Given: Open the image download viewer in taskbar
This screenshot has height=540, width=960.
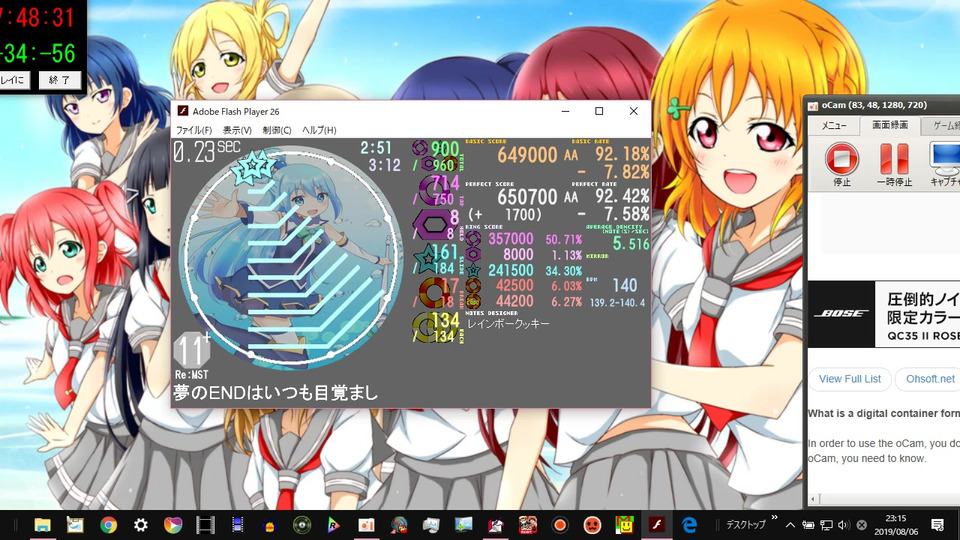Looking at the screenshot, I should point(463,525).
